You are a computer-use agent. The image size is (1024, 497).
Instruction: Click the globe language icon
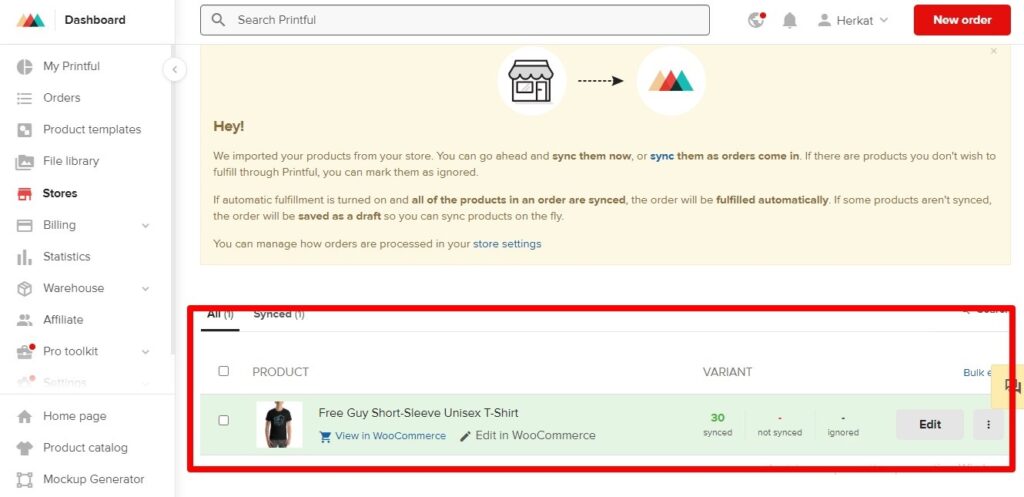756,20
